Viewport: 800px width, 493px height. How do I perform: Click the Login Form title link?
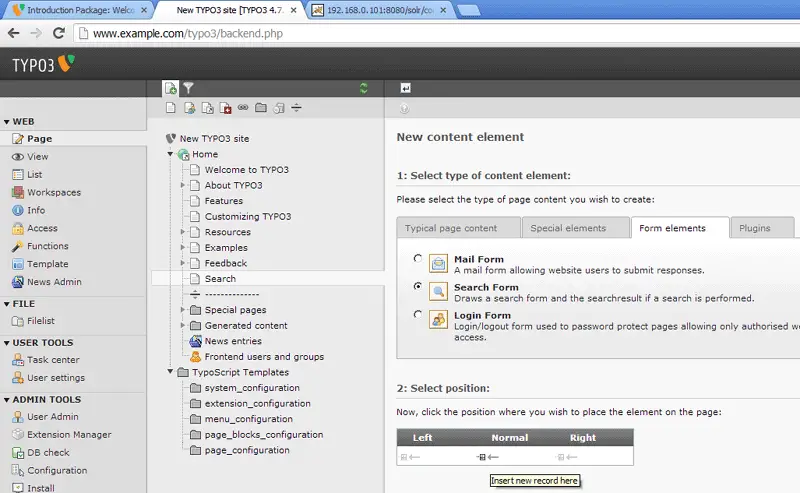482,315
